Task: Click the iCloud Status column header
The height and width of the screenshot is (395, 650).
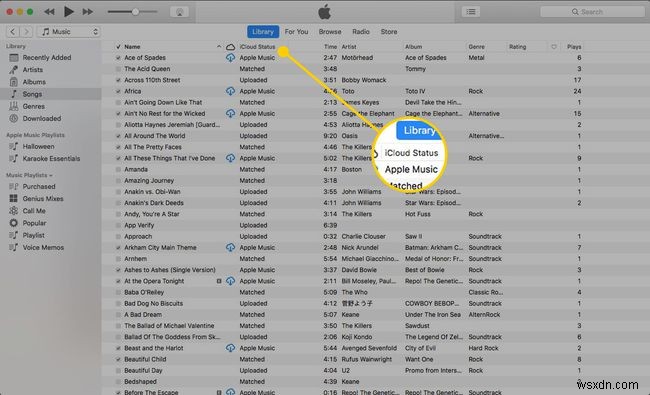Action: tap(257, 47)
